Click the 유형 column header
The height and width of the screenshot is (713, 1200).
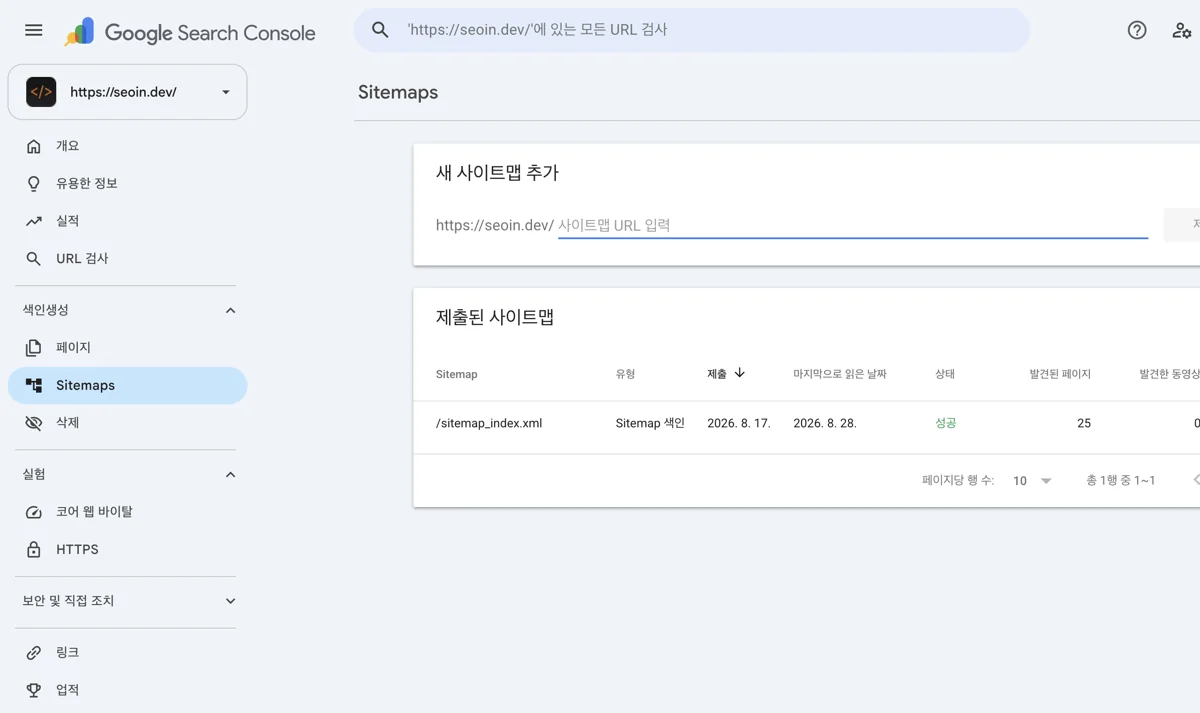[625, 374]
